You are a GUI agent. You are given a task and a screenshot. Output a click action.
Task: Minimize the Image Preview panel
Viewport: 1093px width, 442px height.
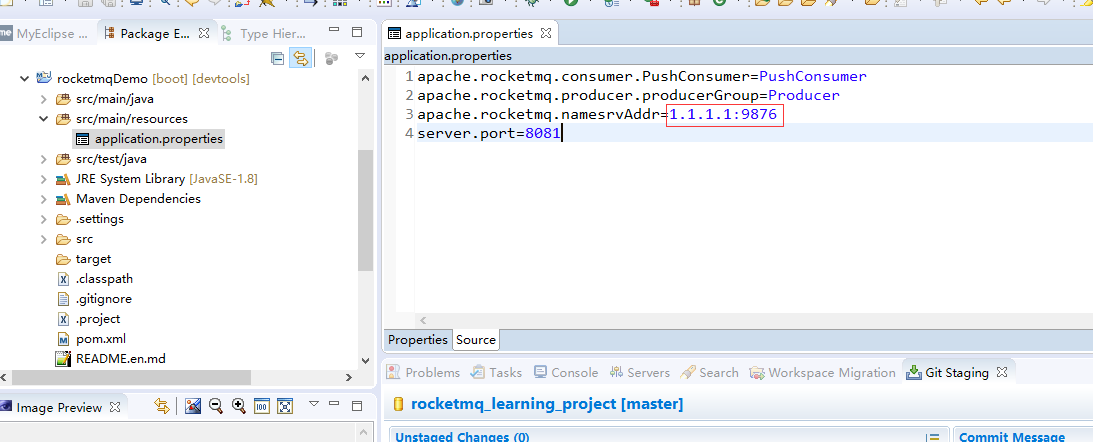335,404
